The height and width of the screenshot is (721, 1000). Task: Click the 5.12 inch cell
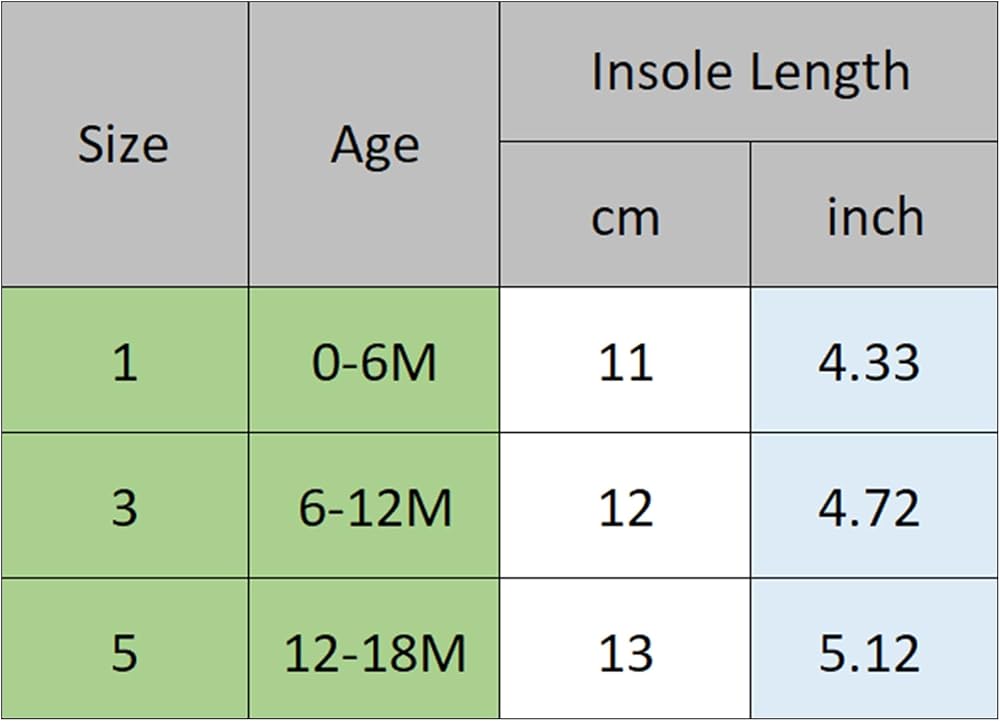click(874, 649)
